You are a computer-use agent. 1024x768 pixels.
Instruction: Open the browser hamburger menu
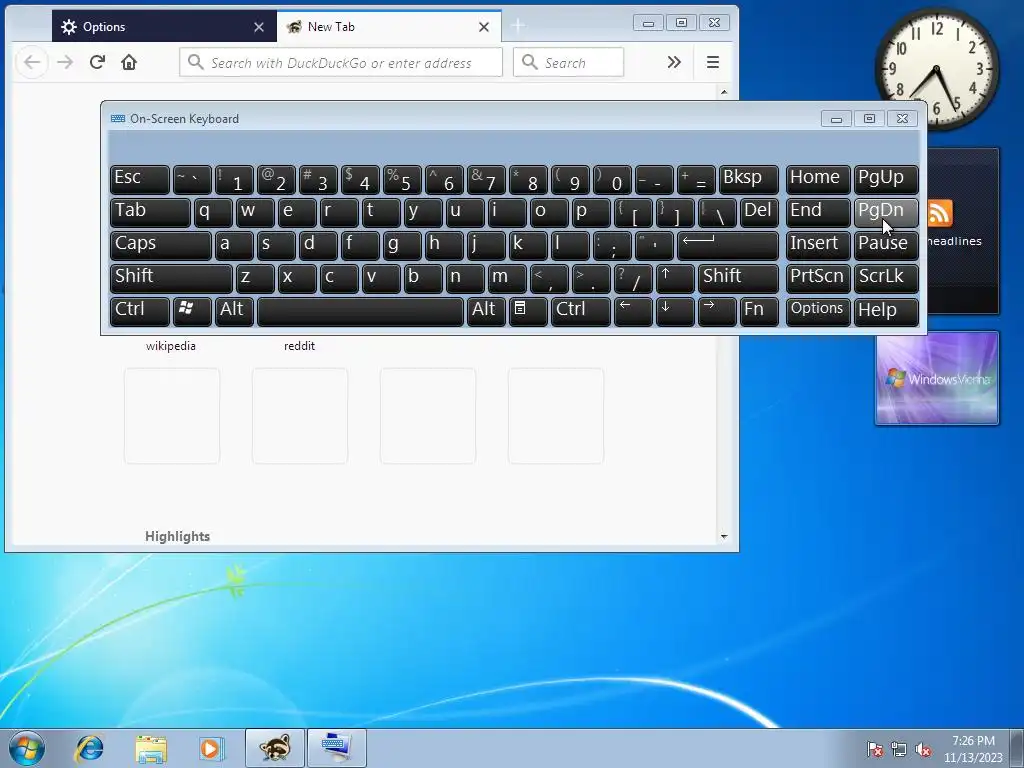(x=713, y=62)
